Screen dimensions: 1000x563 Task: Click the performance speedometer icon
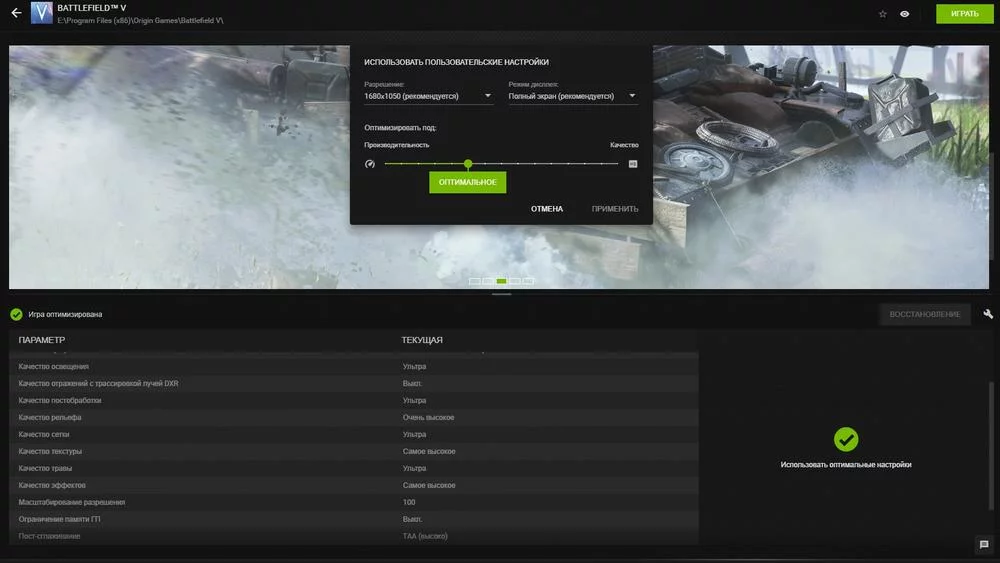click(370, 164)
